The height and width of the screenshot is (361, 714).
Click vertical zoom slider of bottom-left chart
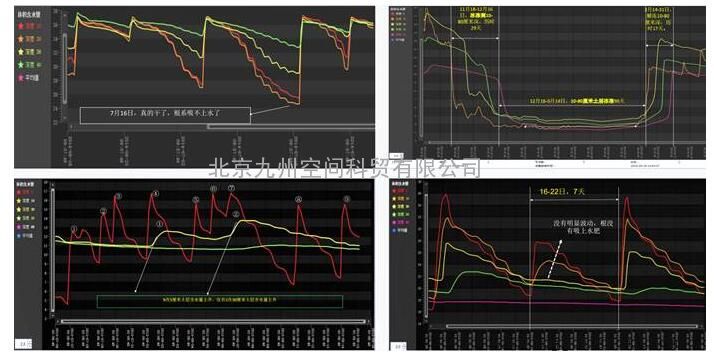coord(52,249)
